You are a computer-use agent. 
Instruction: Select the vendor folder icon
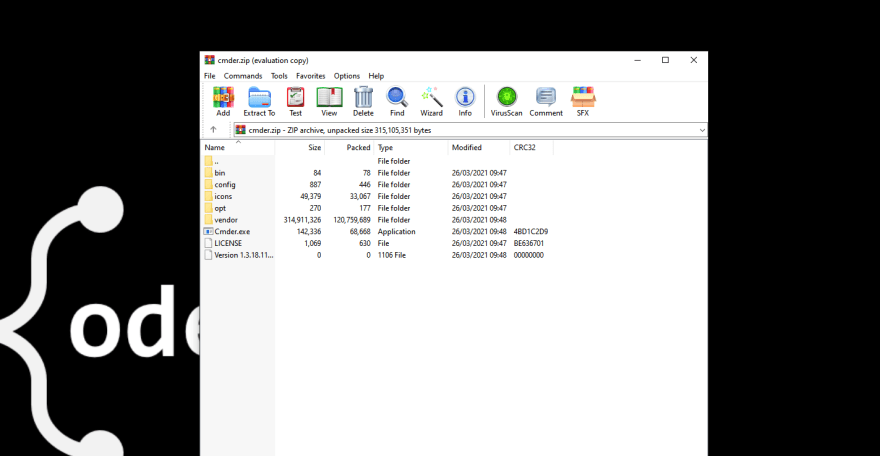coord(209,220)
